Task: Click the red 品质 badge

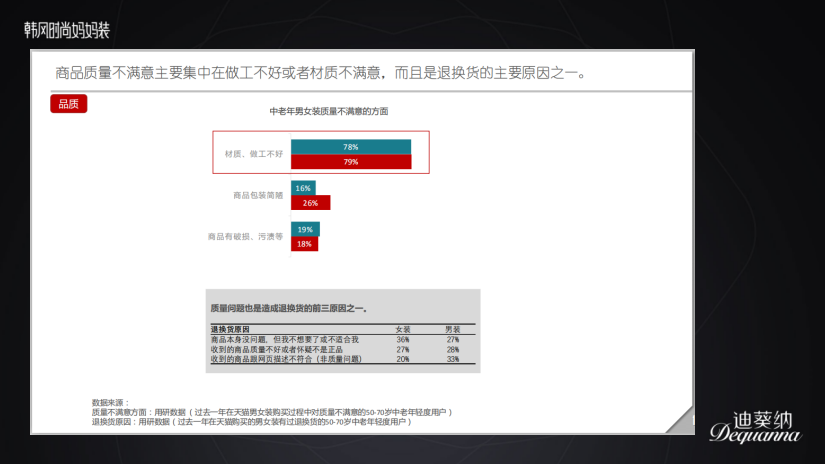Action: [68, 104]
